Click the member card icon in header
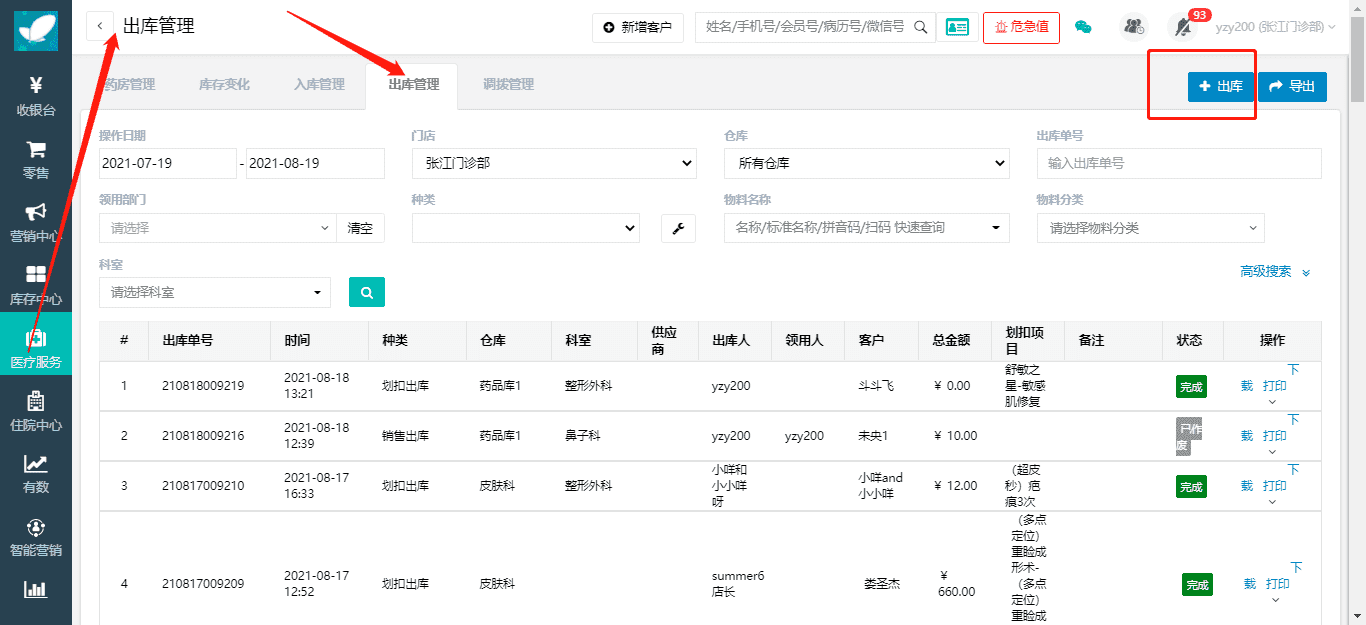This screenshot has width=1366, height=625. (x=957, y=27)
